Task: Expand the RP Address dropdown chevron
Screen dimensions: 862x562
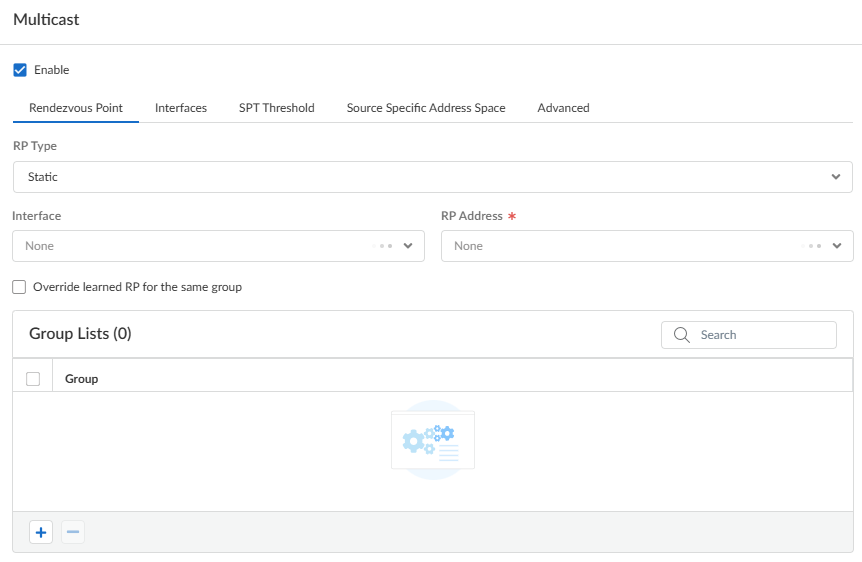Action: click(x=836, y=246)
